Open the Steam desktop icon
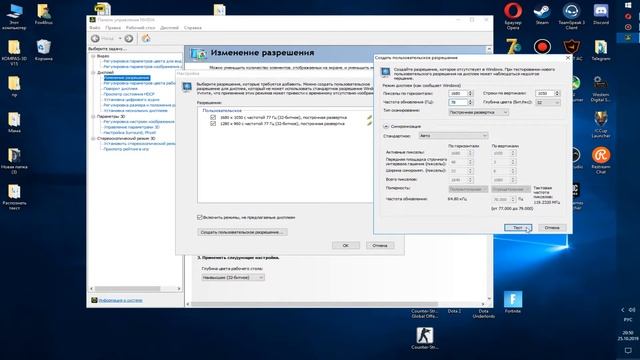The image size is (640, 360). 542,14
